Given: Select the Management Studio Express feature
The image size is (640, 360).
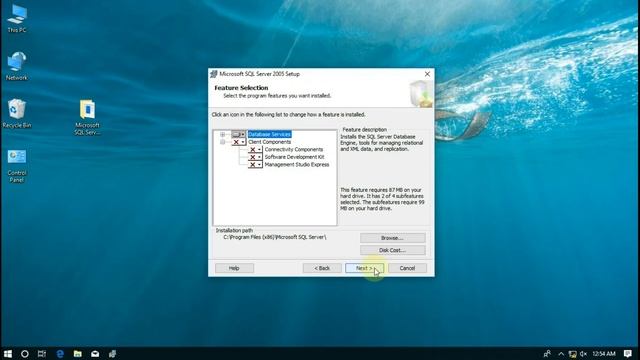Looking at the screenshot, I should [297, 165].
